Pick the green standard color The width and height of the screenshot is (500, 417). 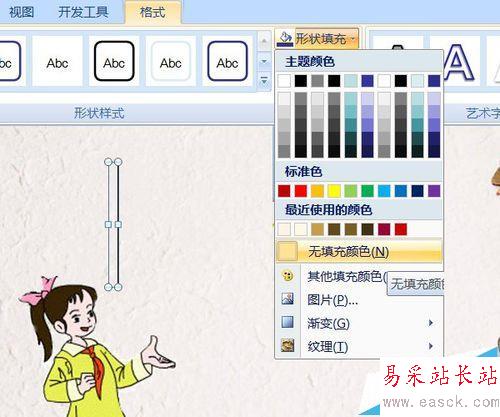coord(367,191)
